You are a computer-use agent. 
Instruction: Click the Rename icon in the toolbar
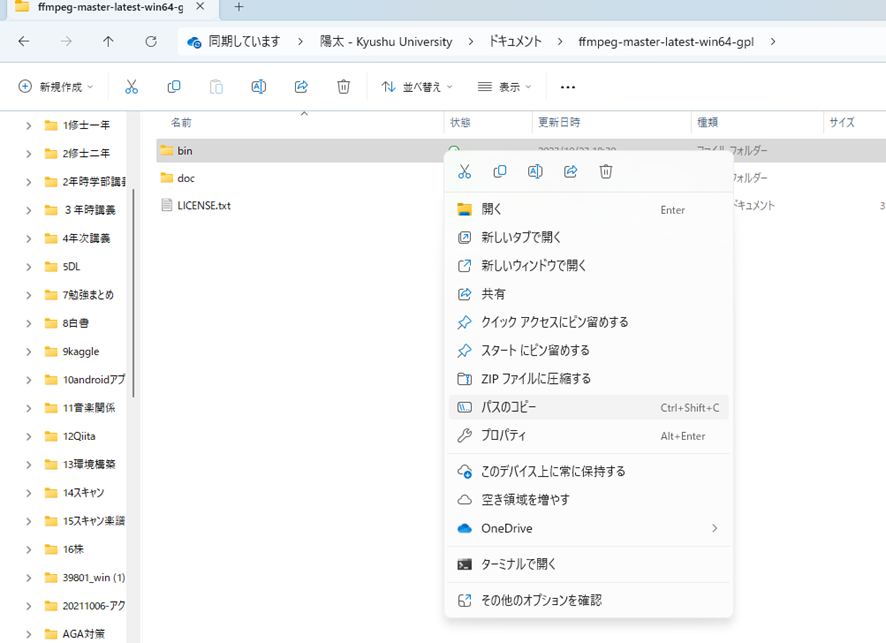[x=259, y=87]
